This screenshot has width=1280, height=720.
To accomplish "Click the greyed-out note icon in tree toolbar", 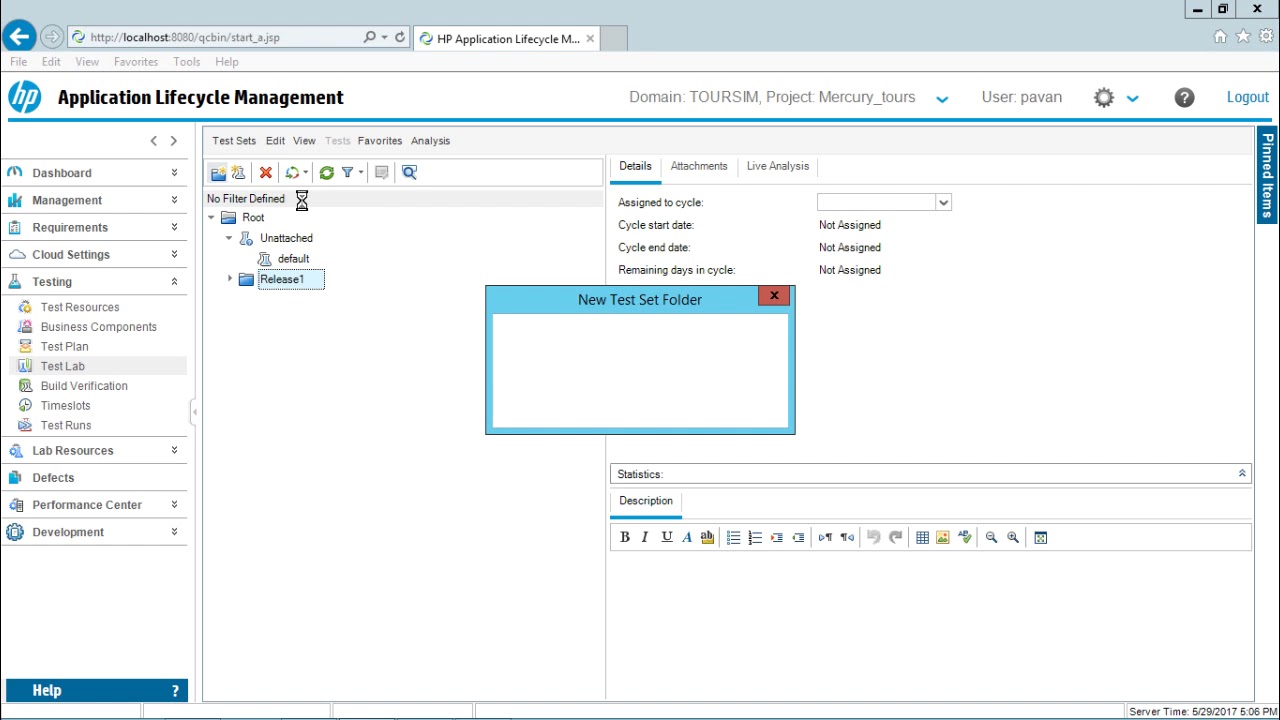I will [382, 173].
